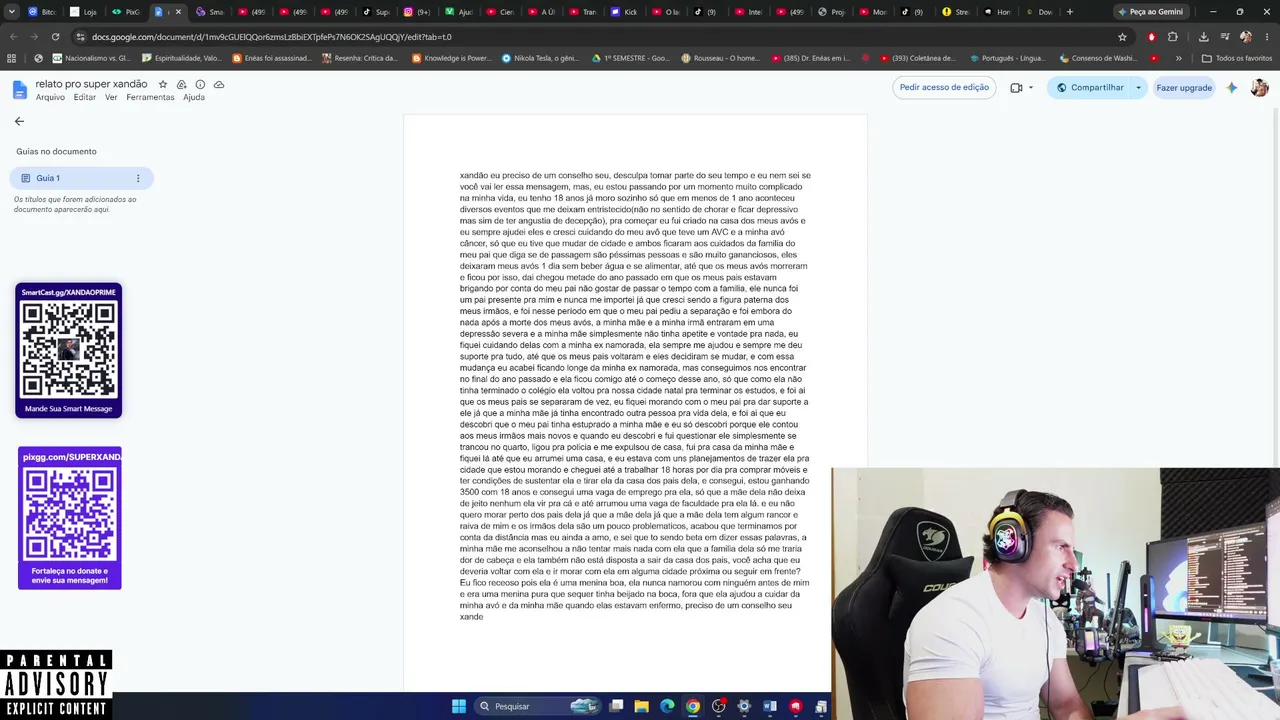Viewport: 1280px width, 720px height.
Task: Open File Explorer from the taskbar
Action: coord(642,707)
